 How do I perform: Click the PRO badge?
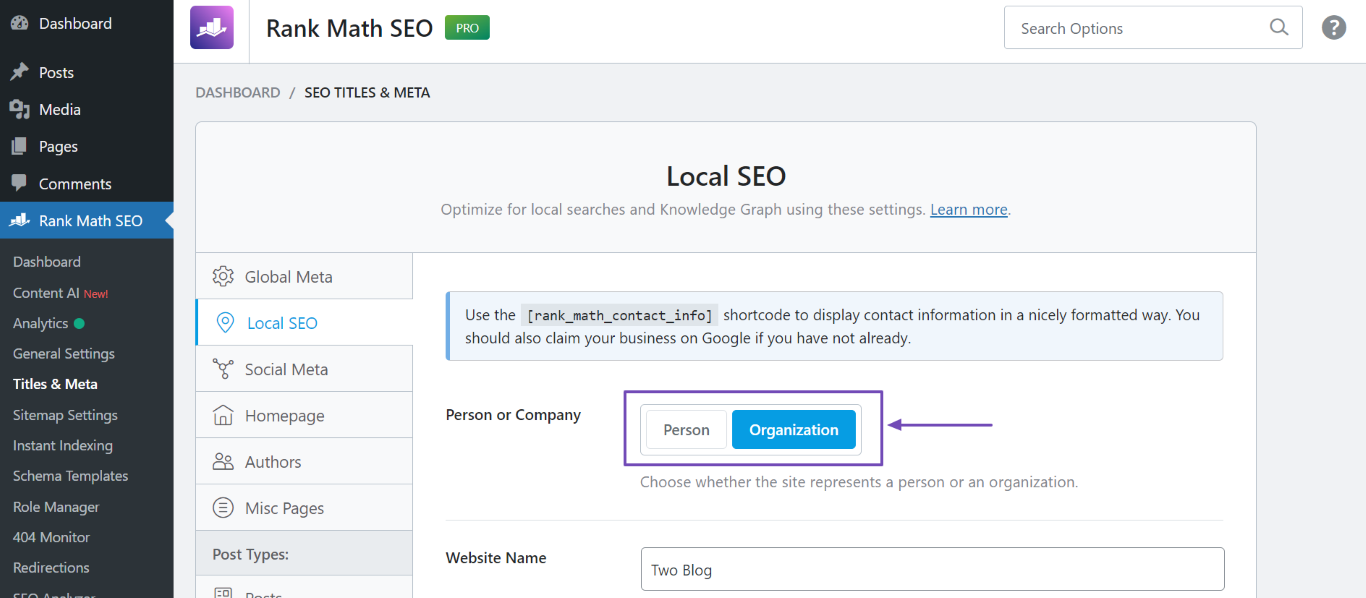[x=467, y=28]
